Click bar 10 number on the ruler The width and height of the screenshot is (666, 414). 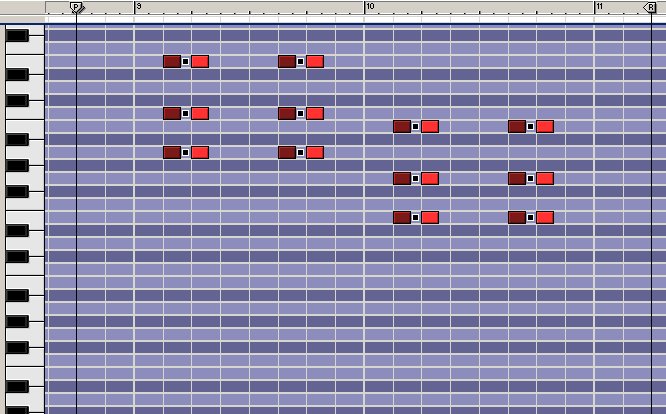[x=369, y=7]
